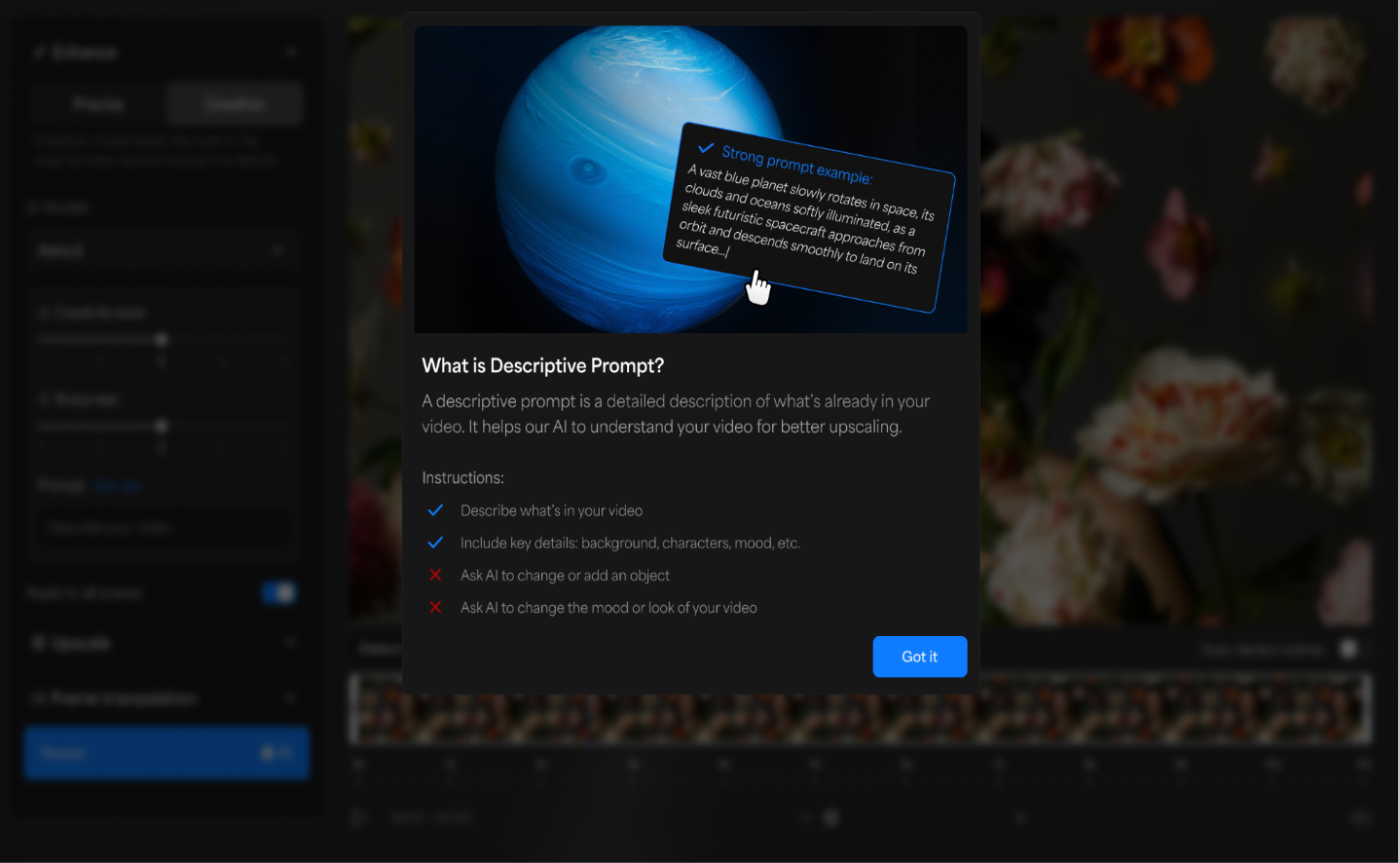Click the 'What is Descriptive Prompt?' heading
This screenshot has width=1400, height=863.
[542, 366]
